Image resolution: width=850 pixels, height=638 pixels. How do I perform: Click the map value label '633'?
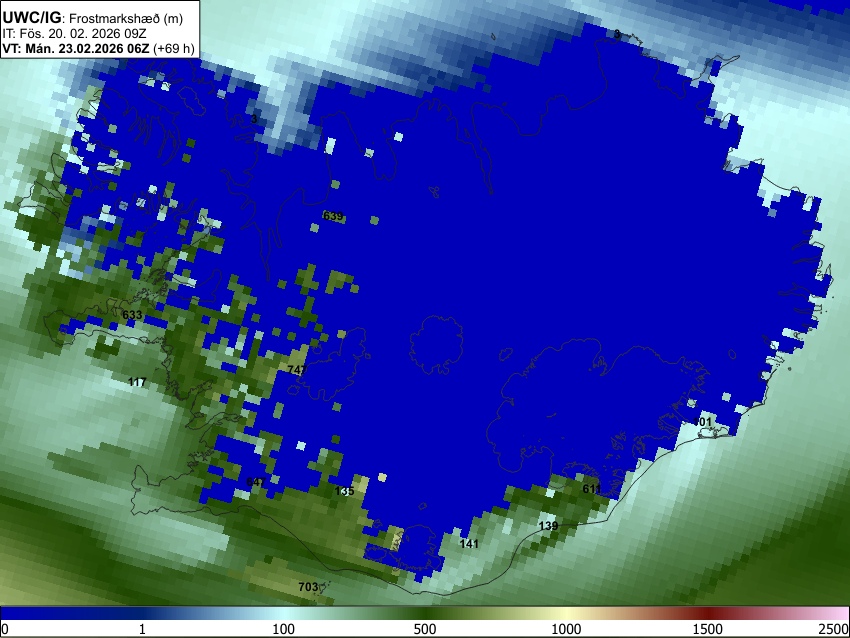tap(132, 315)
